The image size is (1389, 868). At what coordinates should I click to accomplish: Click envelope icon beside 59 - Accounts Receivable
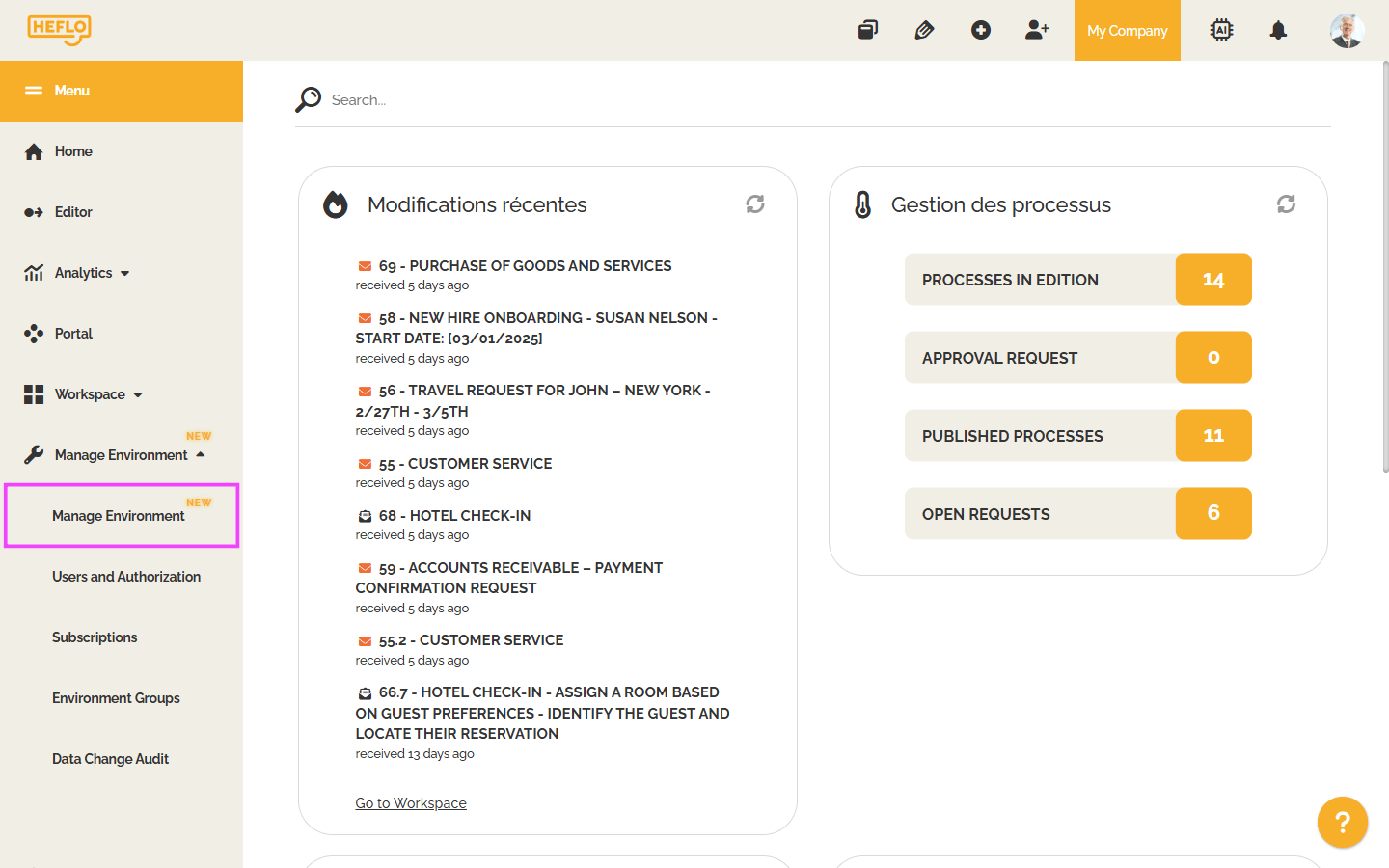click(365, 568)
